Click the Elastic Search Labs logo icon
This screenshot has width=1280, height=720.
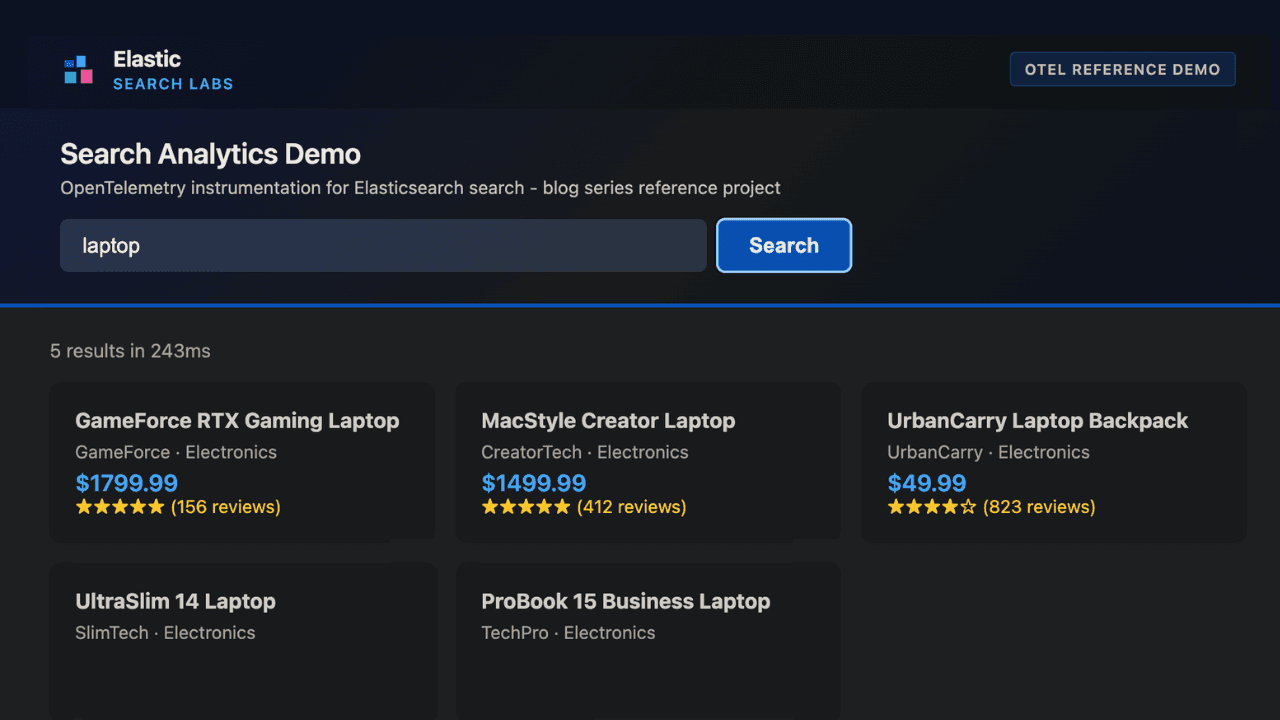tap(78, 70)
